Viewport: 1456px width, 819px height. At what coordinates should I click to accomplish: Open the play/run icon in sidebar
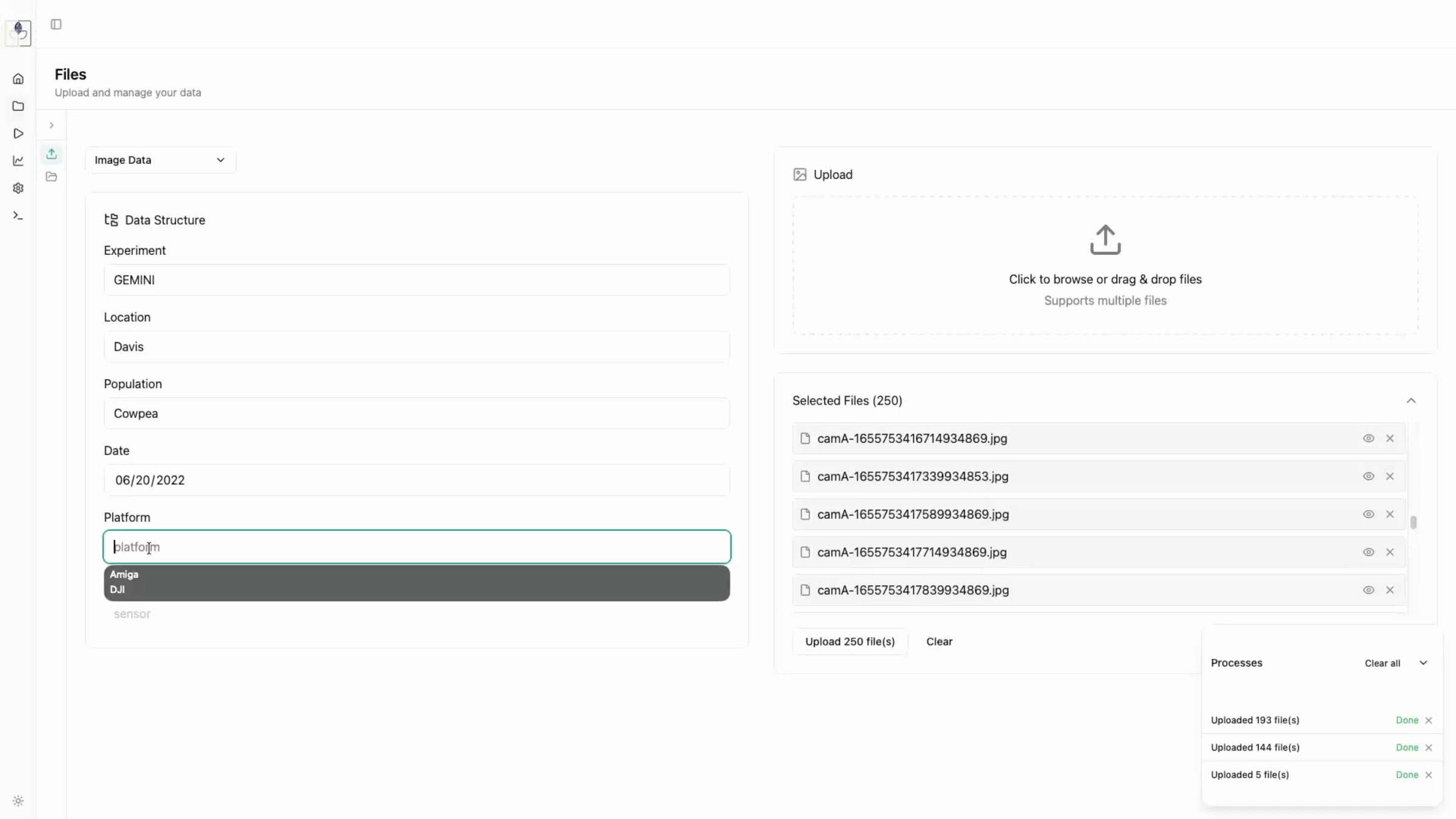18,133
